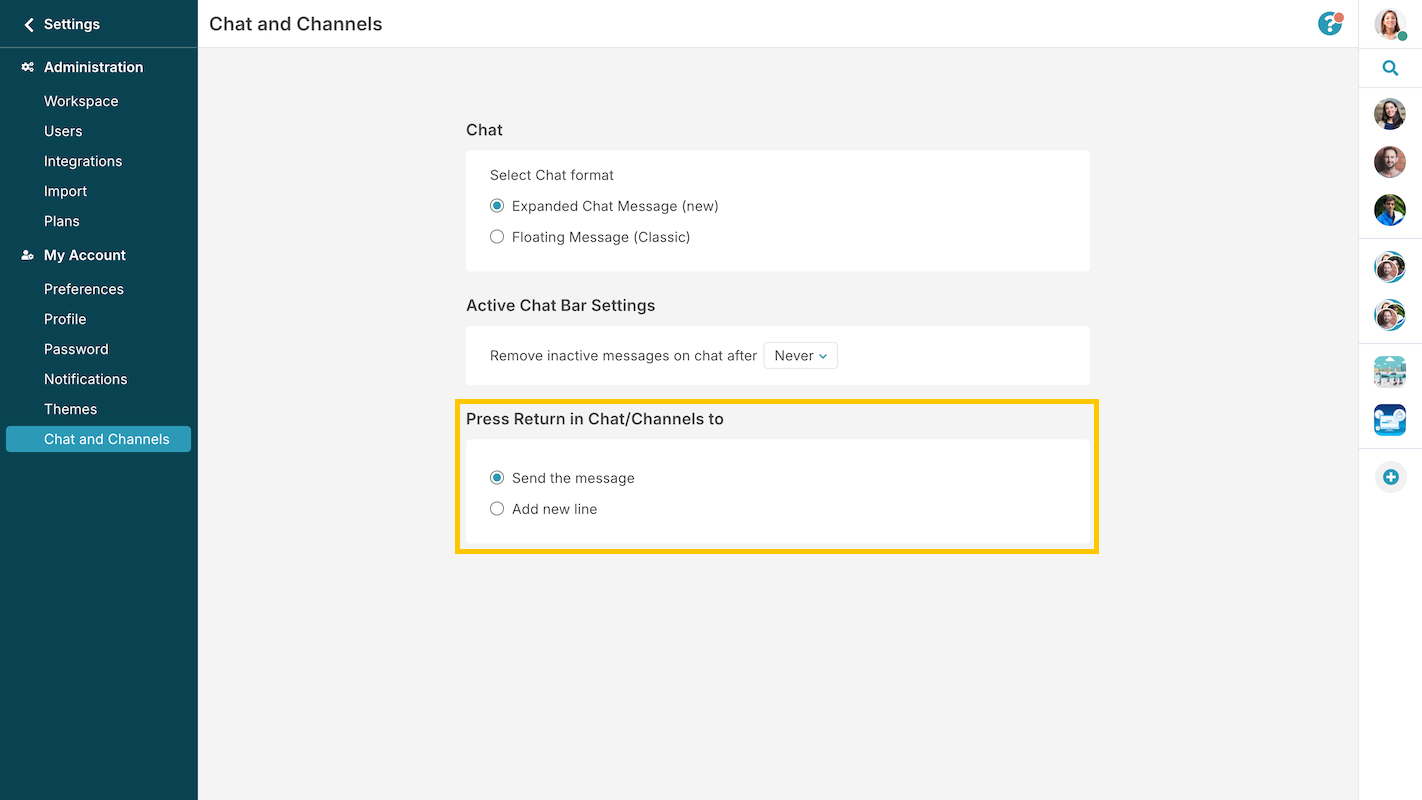The height and width of the screenshot is (800, 1422).
Task: Open your profile avatar with green status
Action: [x=1390, y=24]
